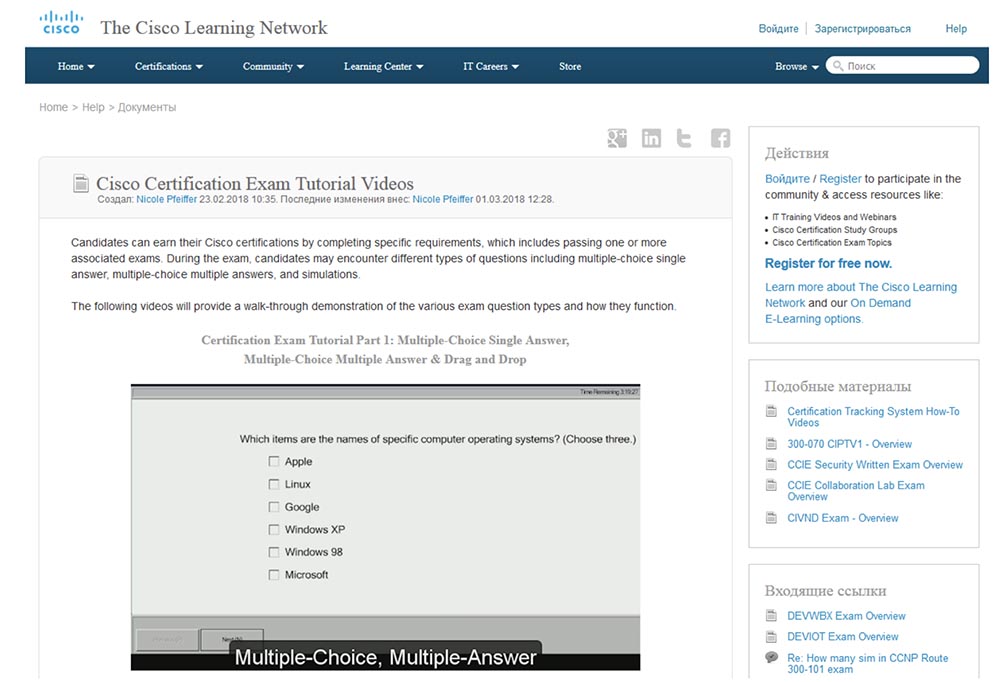Click Войдите in the top header

tap(778, 29)
